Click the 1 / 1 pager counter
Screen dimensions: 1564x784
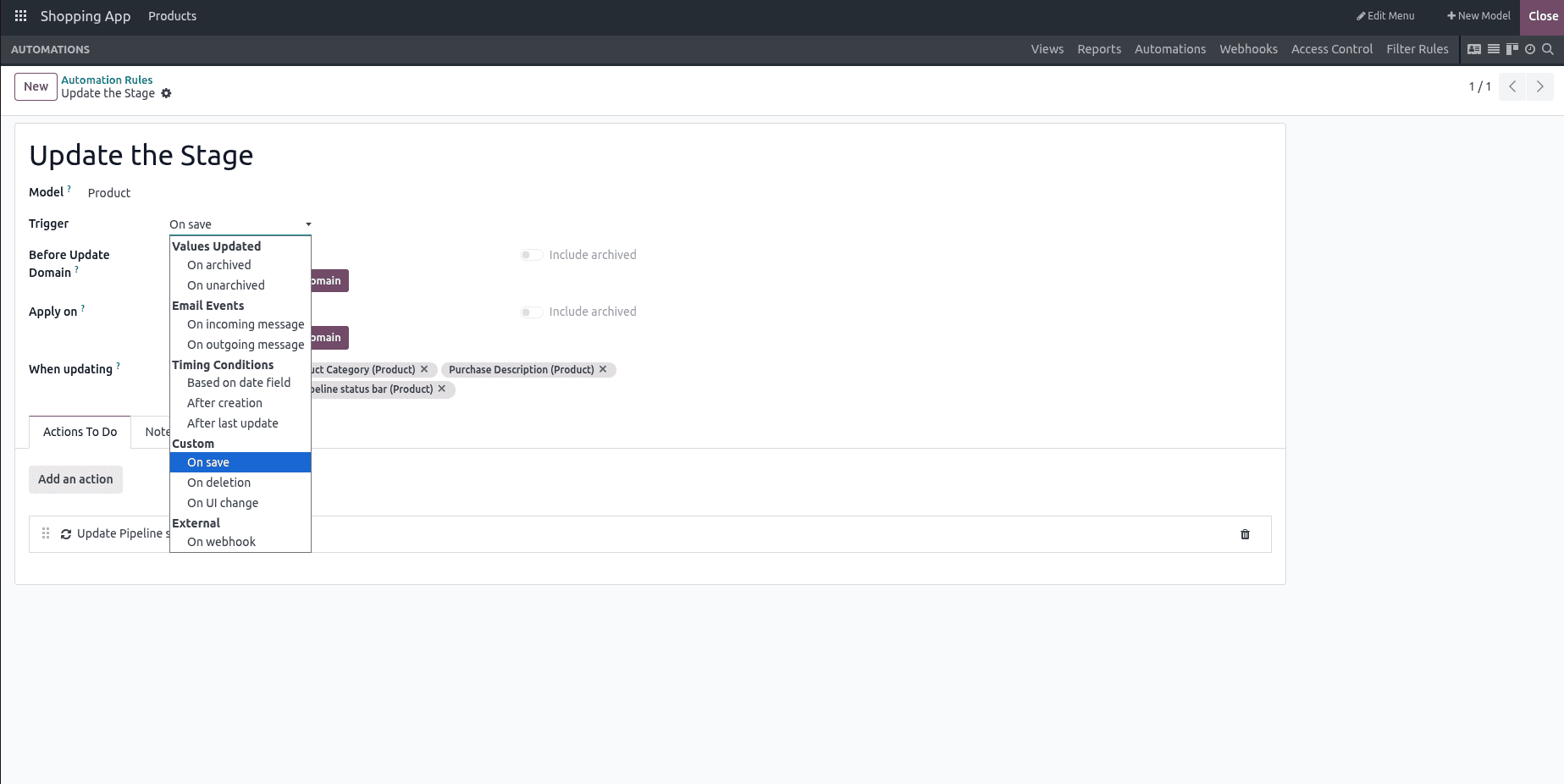pos(1479,86)
